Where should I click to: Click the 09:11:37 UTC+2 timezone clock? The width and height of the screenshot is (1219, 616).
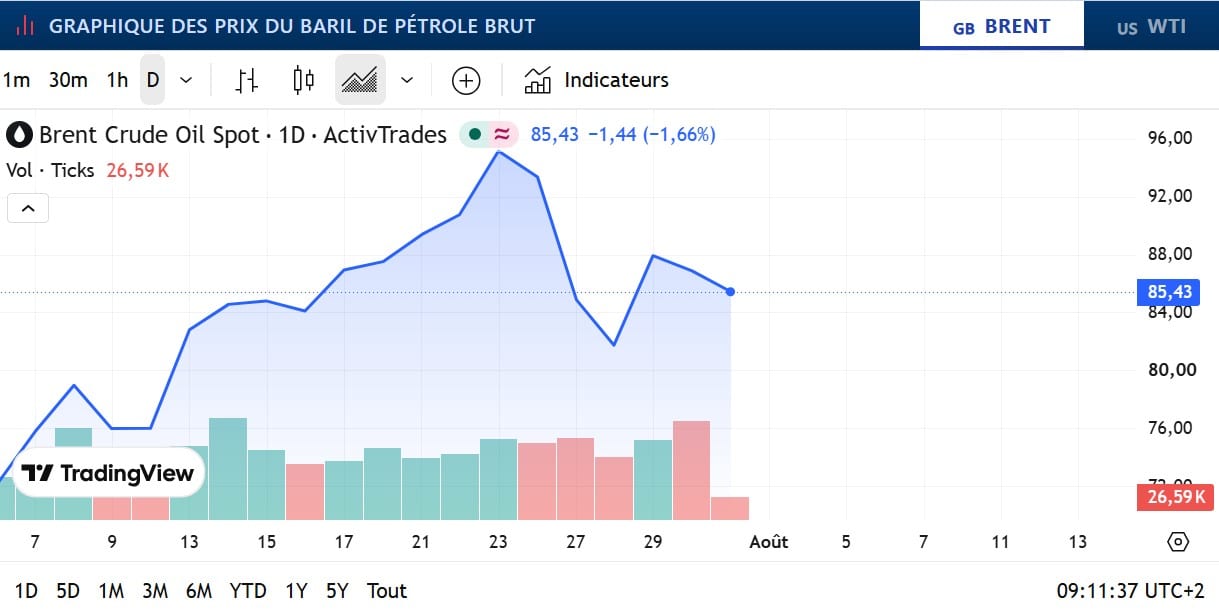tap(1131, 591)
